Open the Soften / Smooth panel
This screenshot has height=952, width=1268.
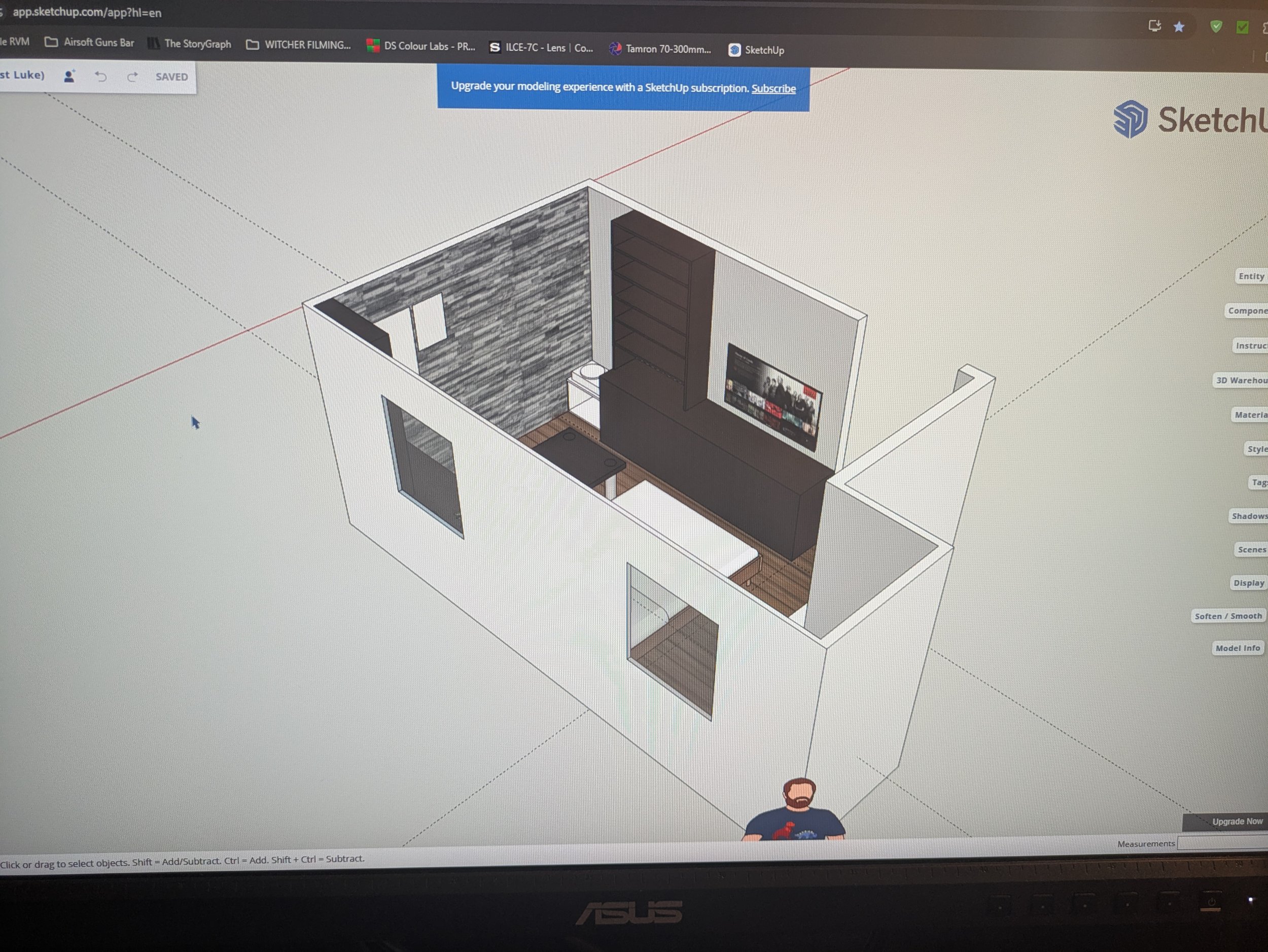[x=1228, y=616]
